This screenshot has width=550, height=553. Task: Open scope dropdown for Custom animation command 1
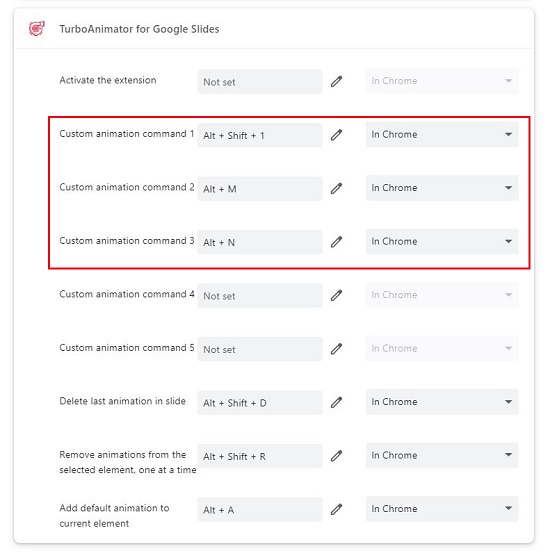point(442,134)
